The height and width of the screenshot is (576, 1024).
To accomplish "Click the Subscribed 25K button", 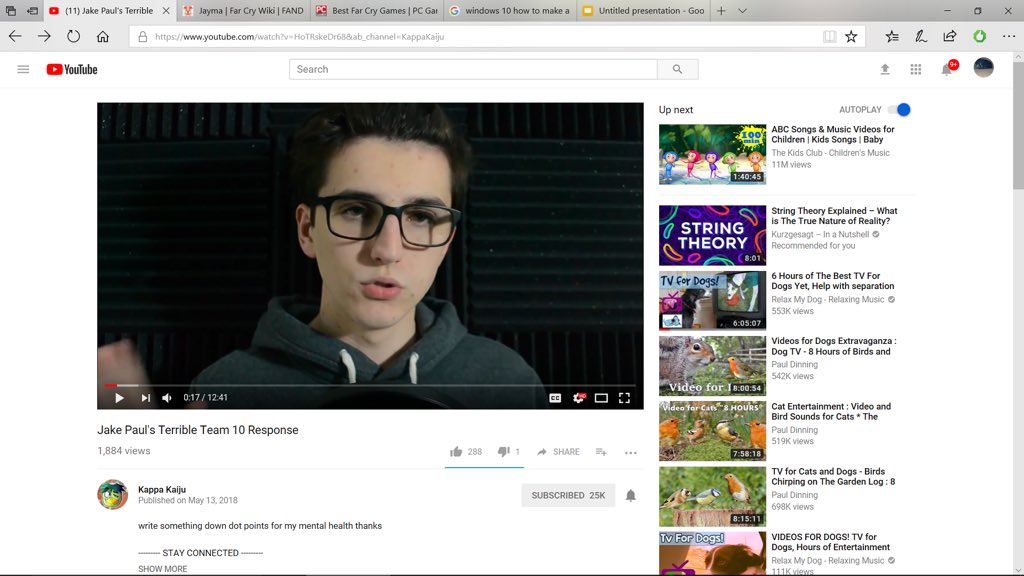I will pos(568,495).
